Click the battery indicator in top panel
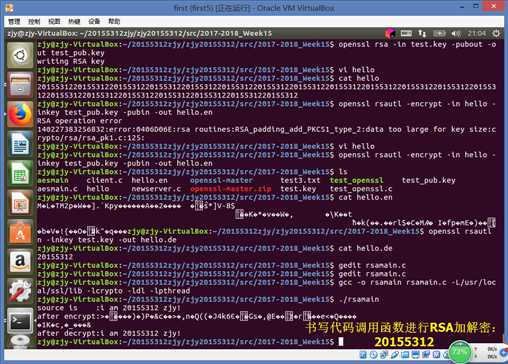 click(439, 33)
